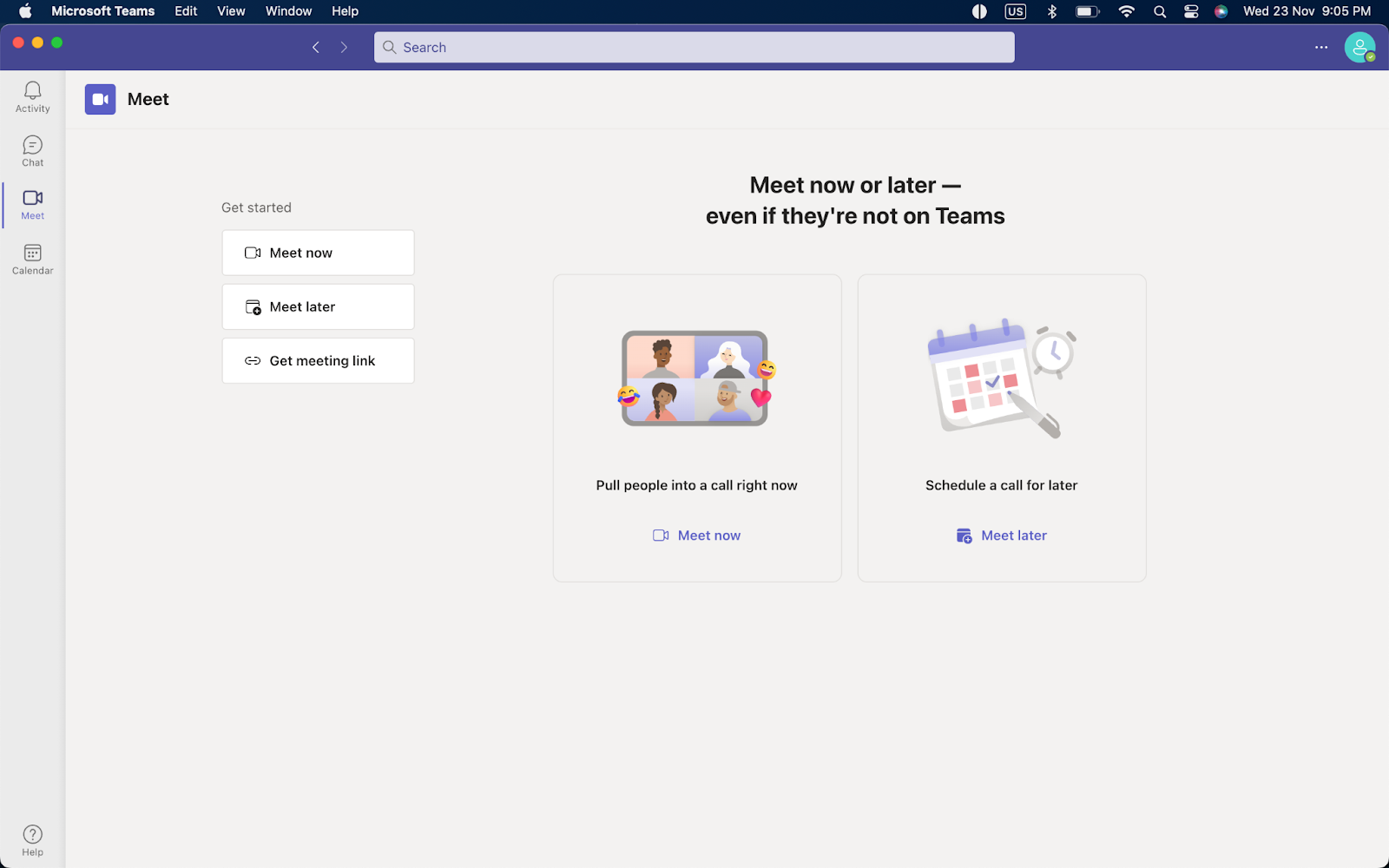
Task: Click the 'Meet' page title text
Action: coord(148,99)
